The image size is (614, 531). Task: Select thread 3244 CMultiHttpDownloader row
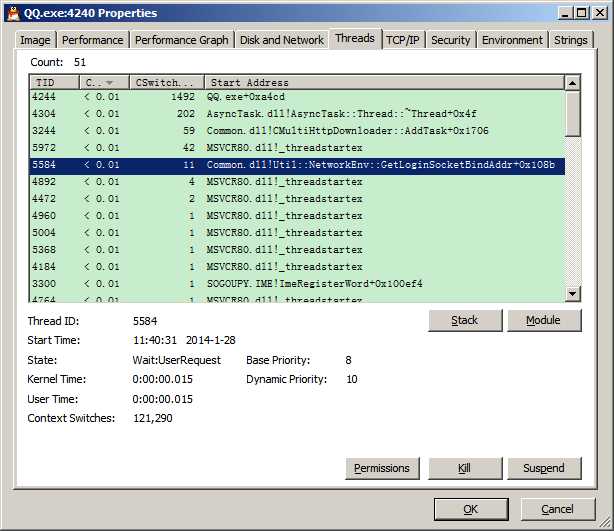[x=297, y=130]
